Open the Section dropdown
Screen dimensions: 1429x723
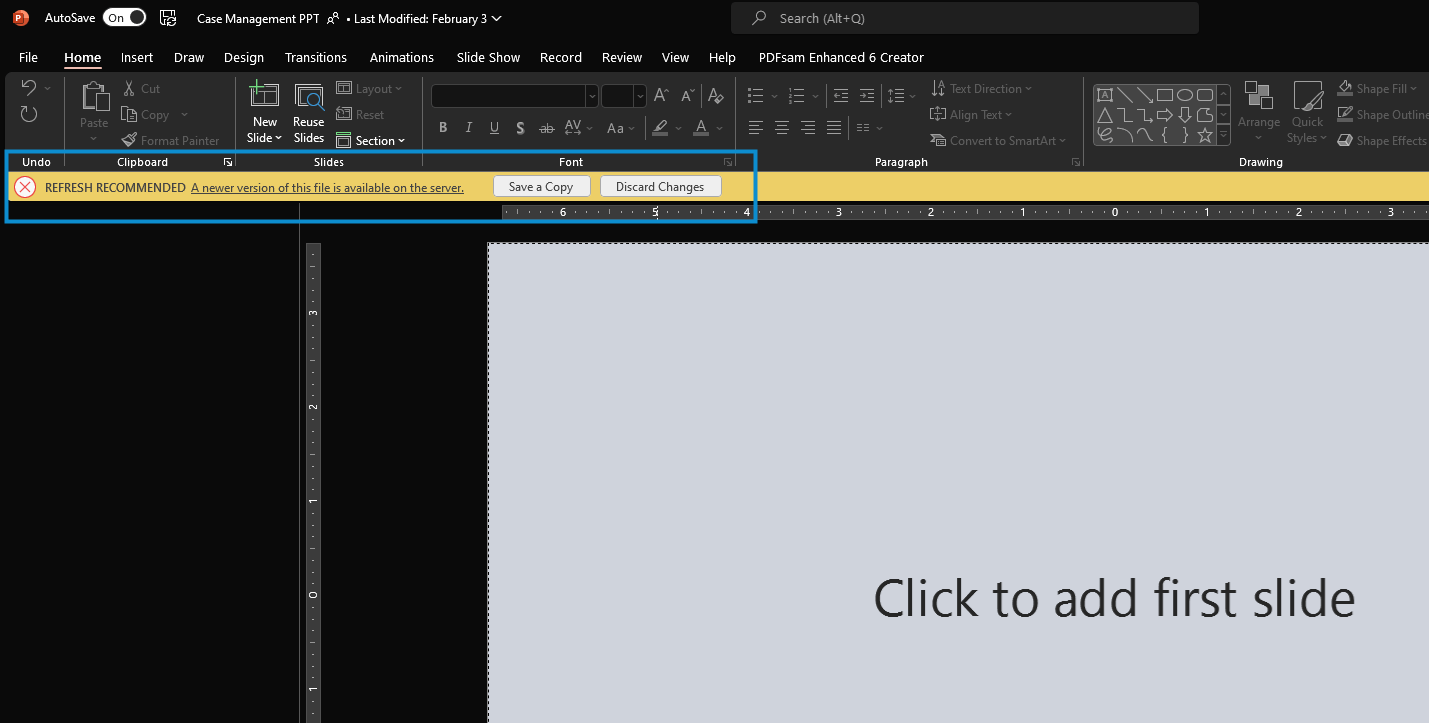371,141
